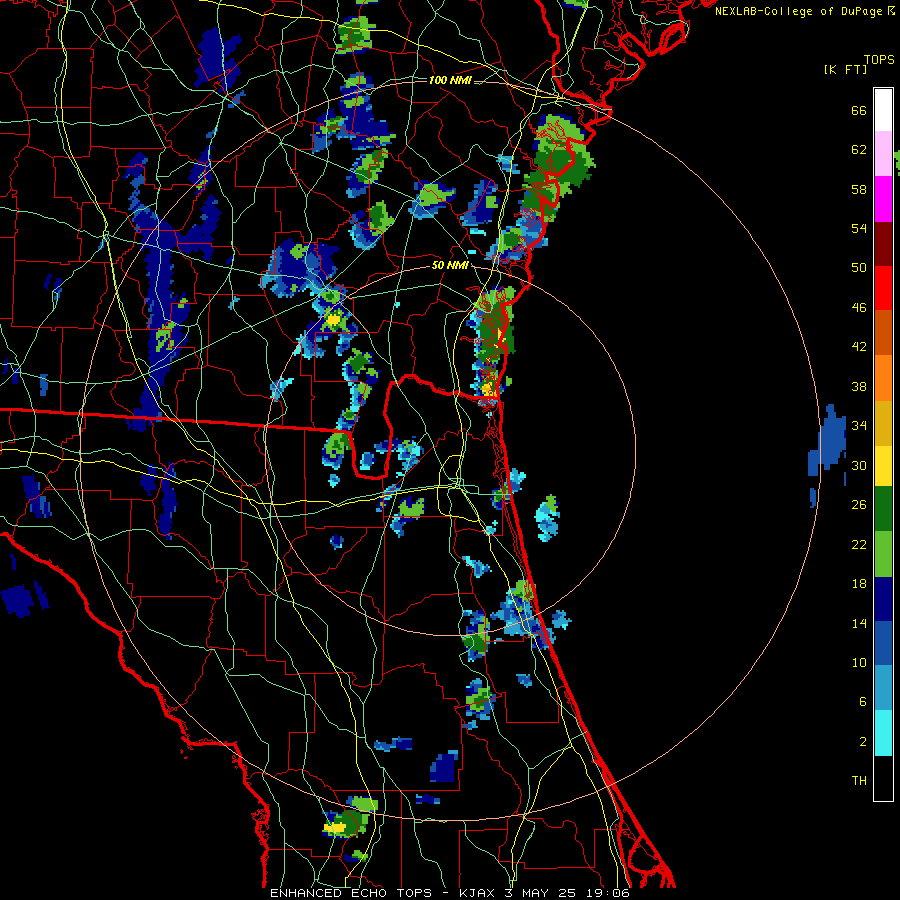
Task: Click the NEXLAB-College of DuPage label
Action: [798, 11]
